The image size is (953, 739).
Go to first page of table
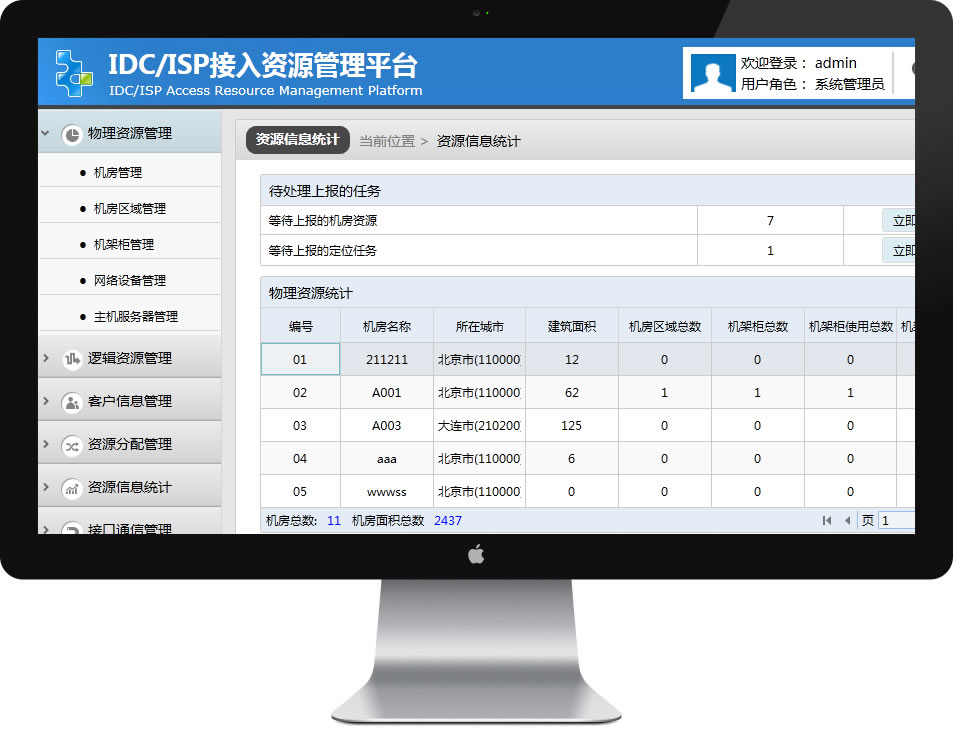click(827, 521)
